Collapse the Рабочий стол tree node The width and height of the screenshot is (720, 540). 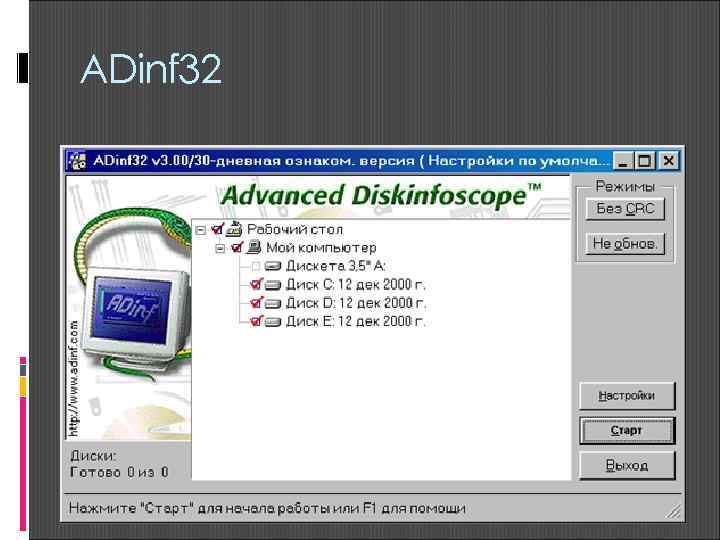pyautogui.click(x=201, y=230)
